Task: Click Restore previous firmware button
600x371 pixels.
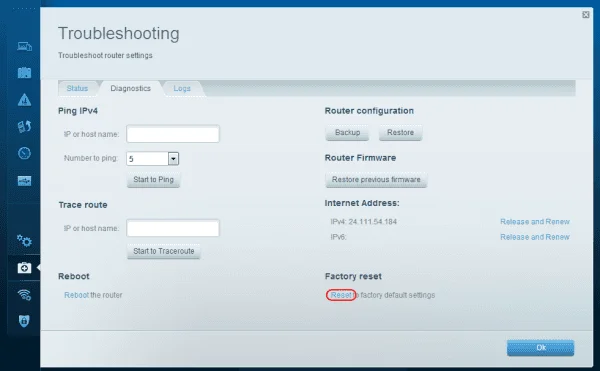Action: [x=376, y=179]
